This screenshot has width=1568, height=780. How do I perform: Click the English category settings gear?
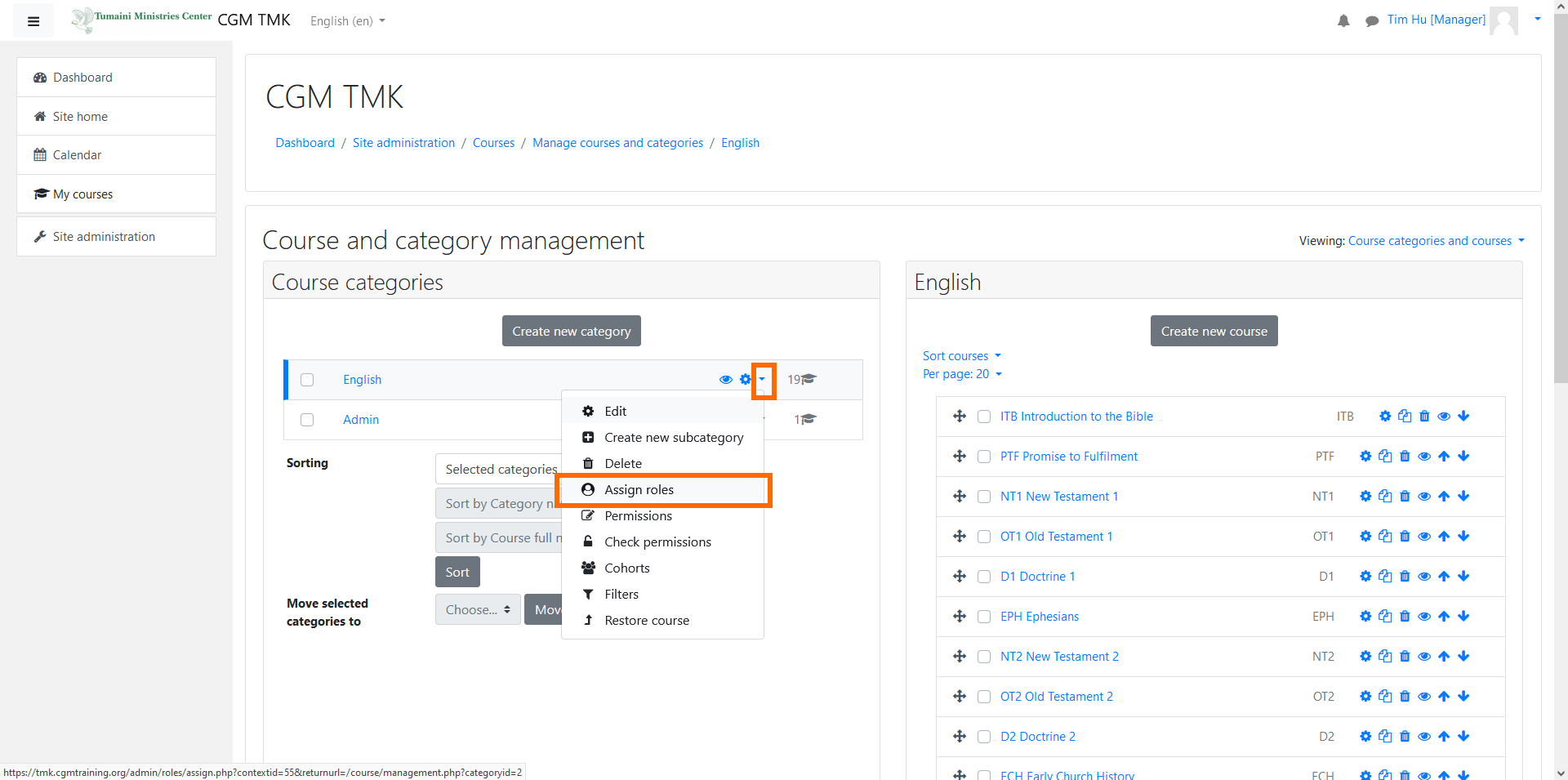click(x=745, y=380)
